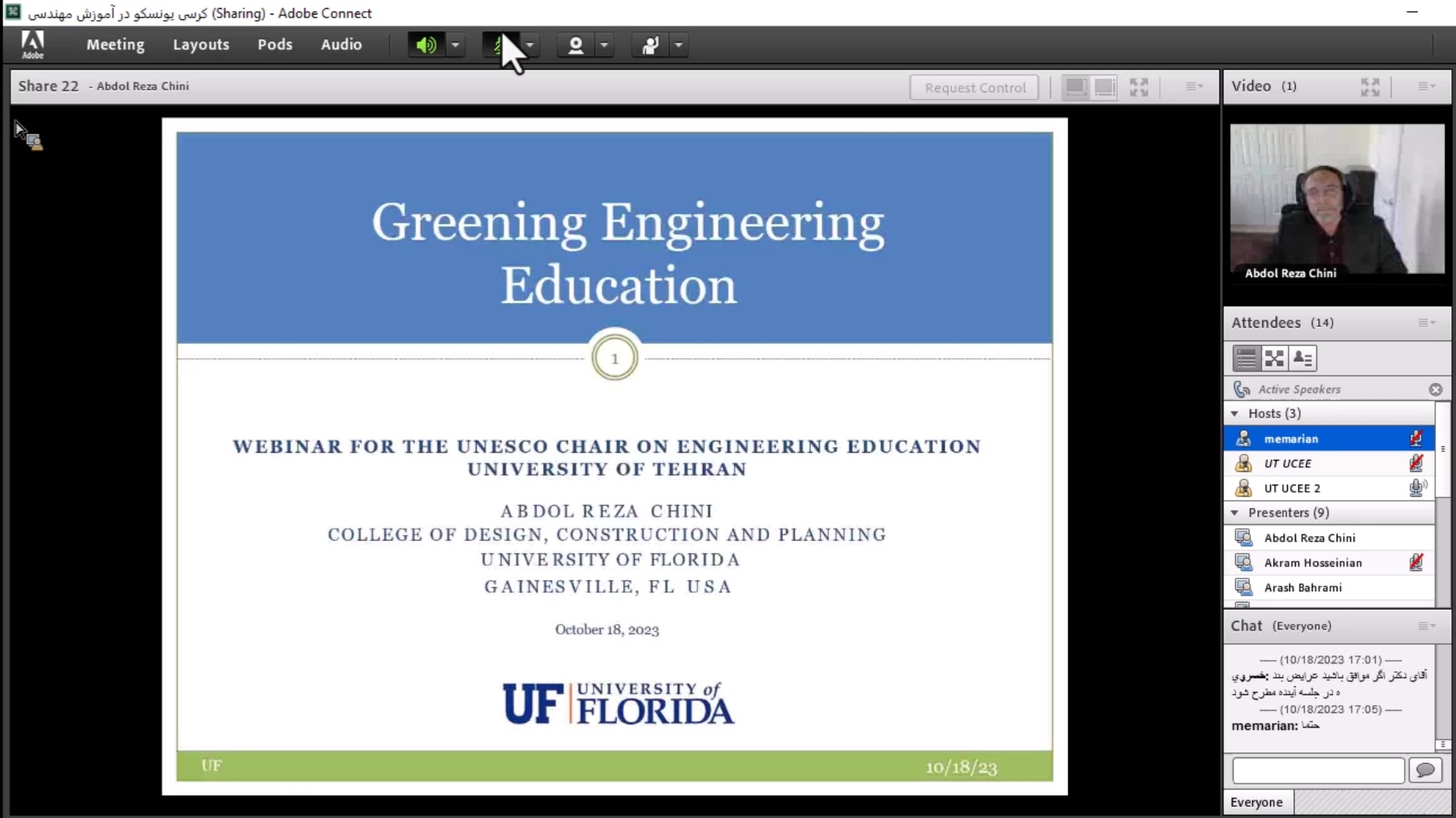Open the Video pod options menu
1456x818 pixels.
1426,87
